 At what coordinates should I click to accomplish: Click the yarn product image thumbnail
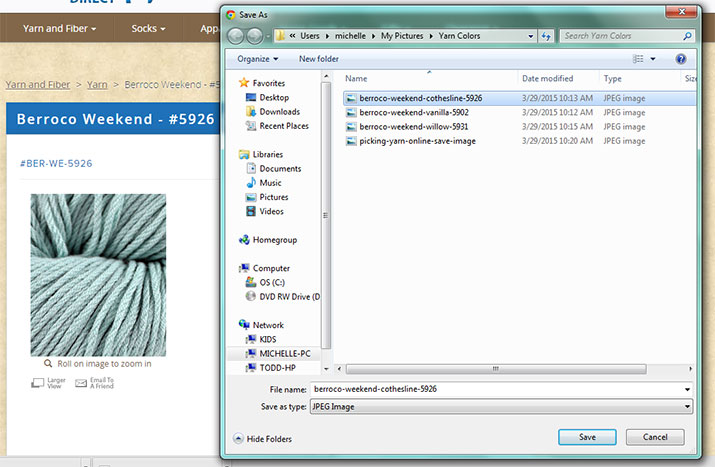tap(98, 275)
